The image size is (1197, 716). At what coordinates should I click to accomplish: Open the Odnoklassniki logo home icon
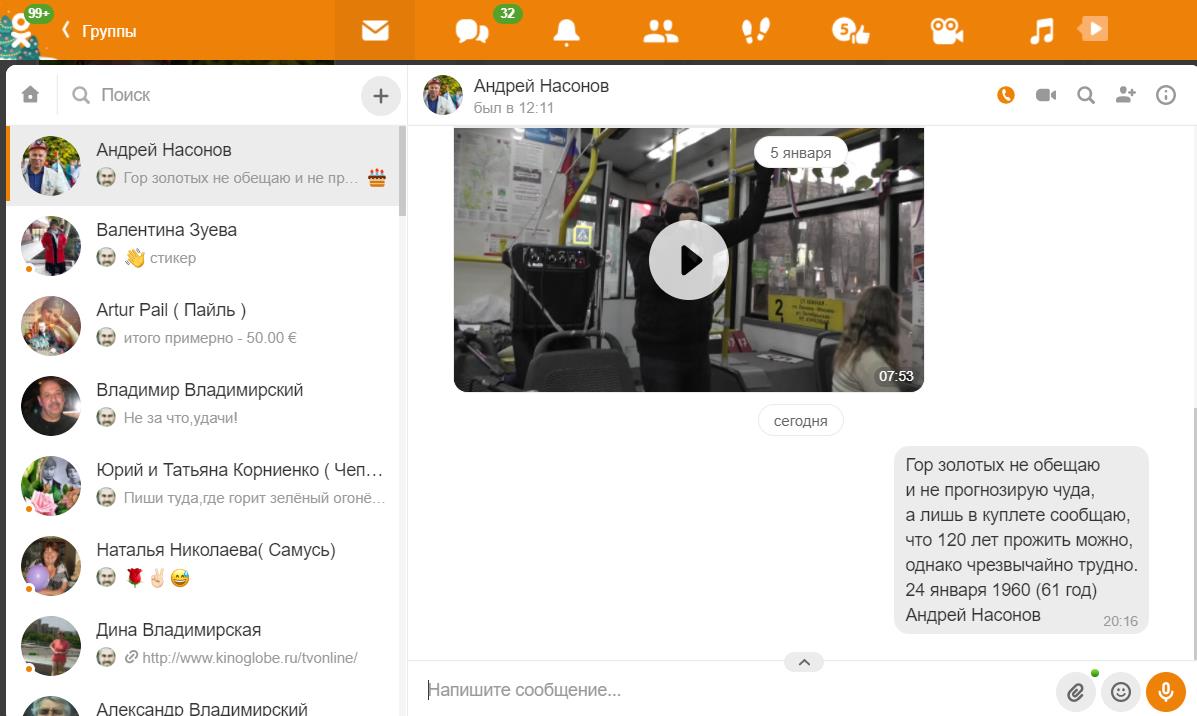21,31
